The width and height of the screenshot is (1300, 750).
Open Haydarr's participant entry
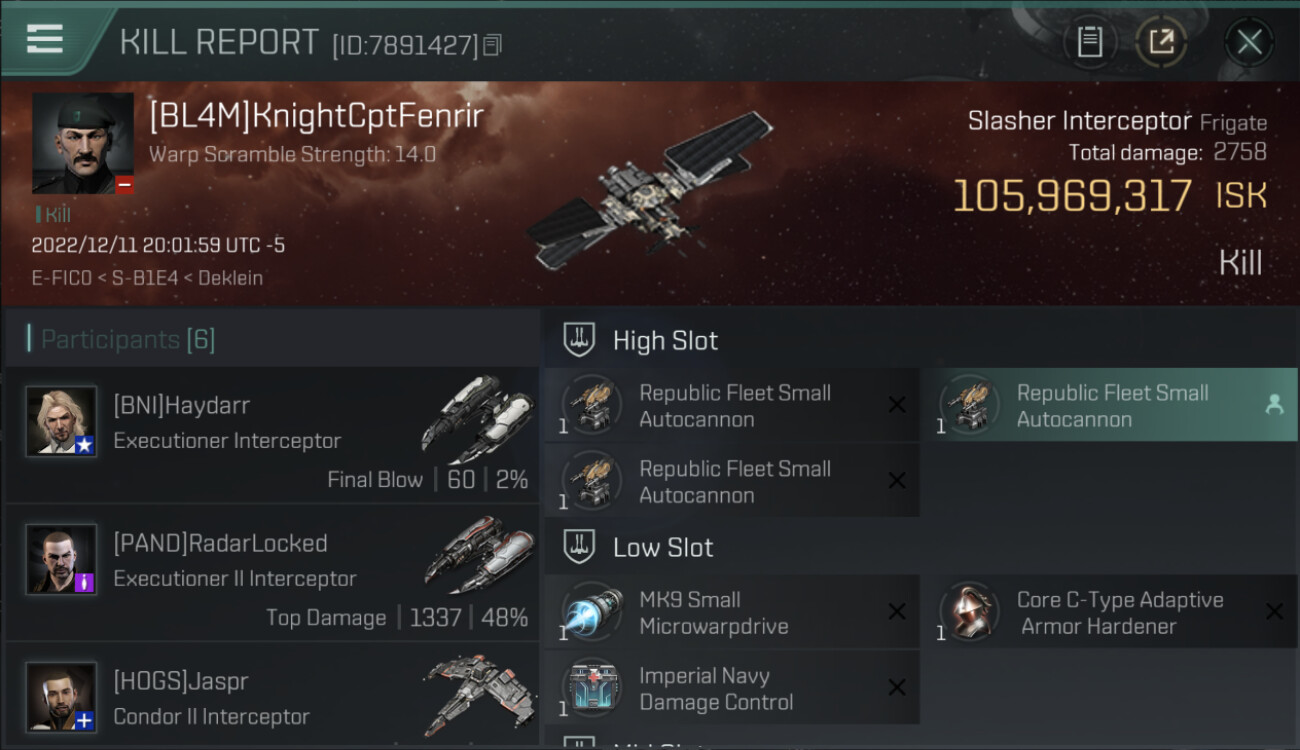pyautogui.click(x=272, y=434)
